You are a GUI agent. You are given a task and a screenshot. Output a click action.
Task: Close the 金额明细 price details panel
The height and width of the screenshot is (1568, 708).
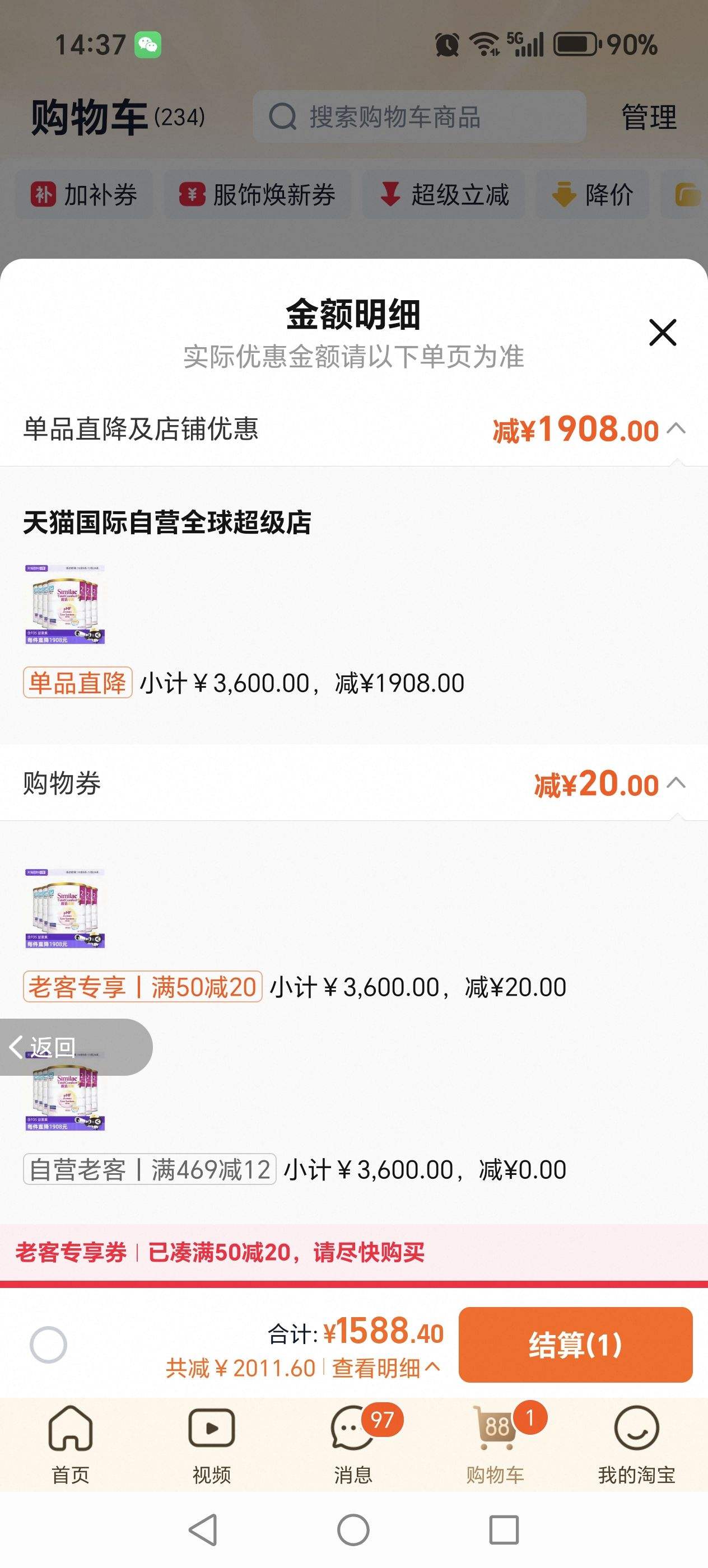[x=662, y=332]
